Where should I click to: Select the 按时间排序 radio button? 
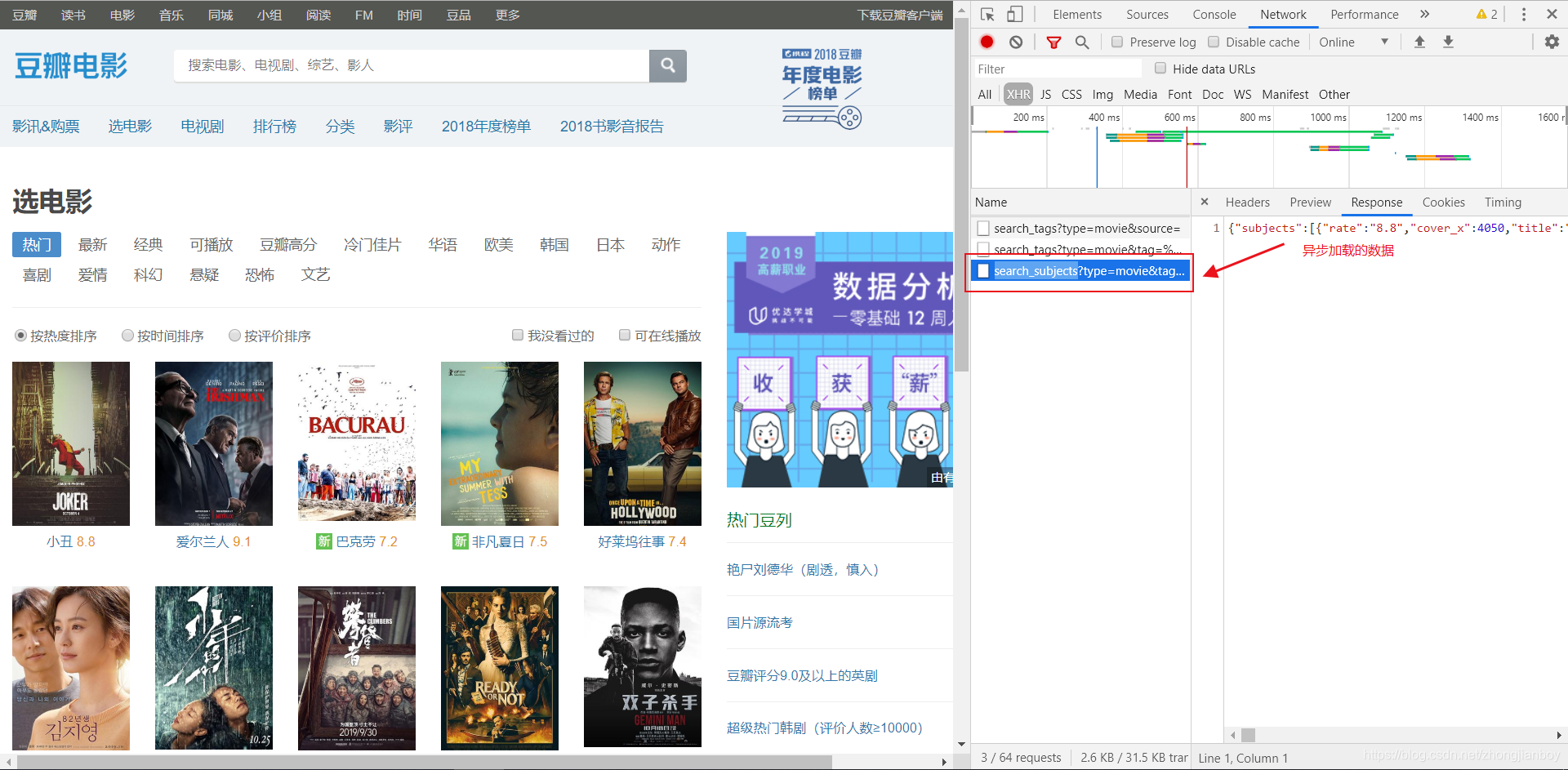(127, 336)
